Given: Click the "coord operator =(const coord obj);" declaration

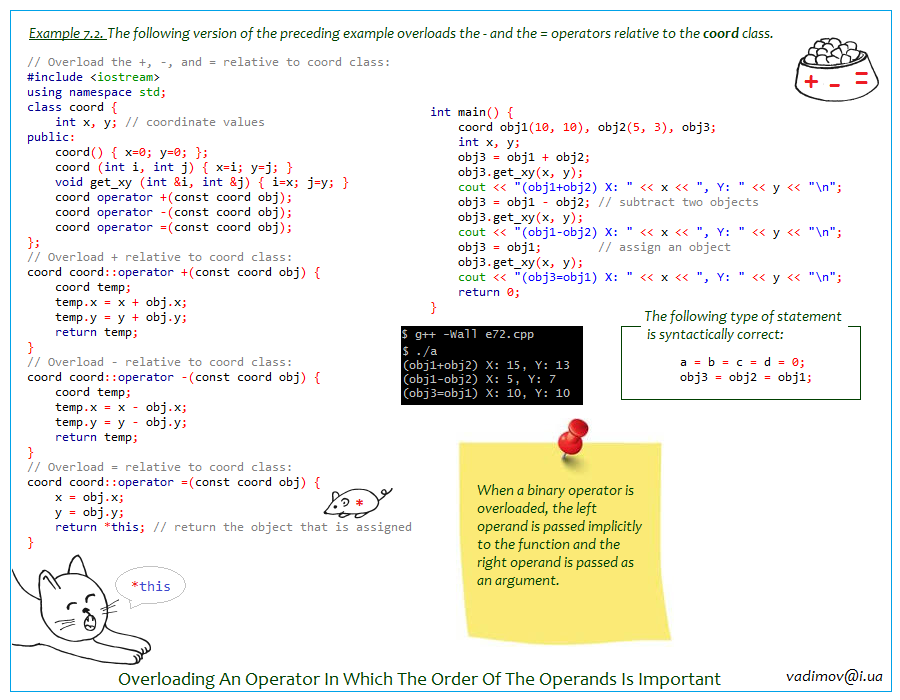Looking at the screenshot, I should pos(173,227).
